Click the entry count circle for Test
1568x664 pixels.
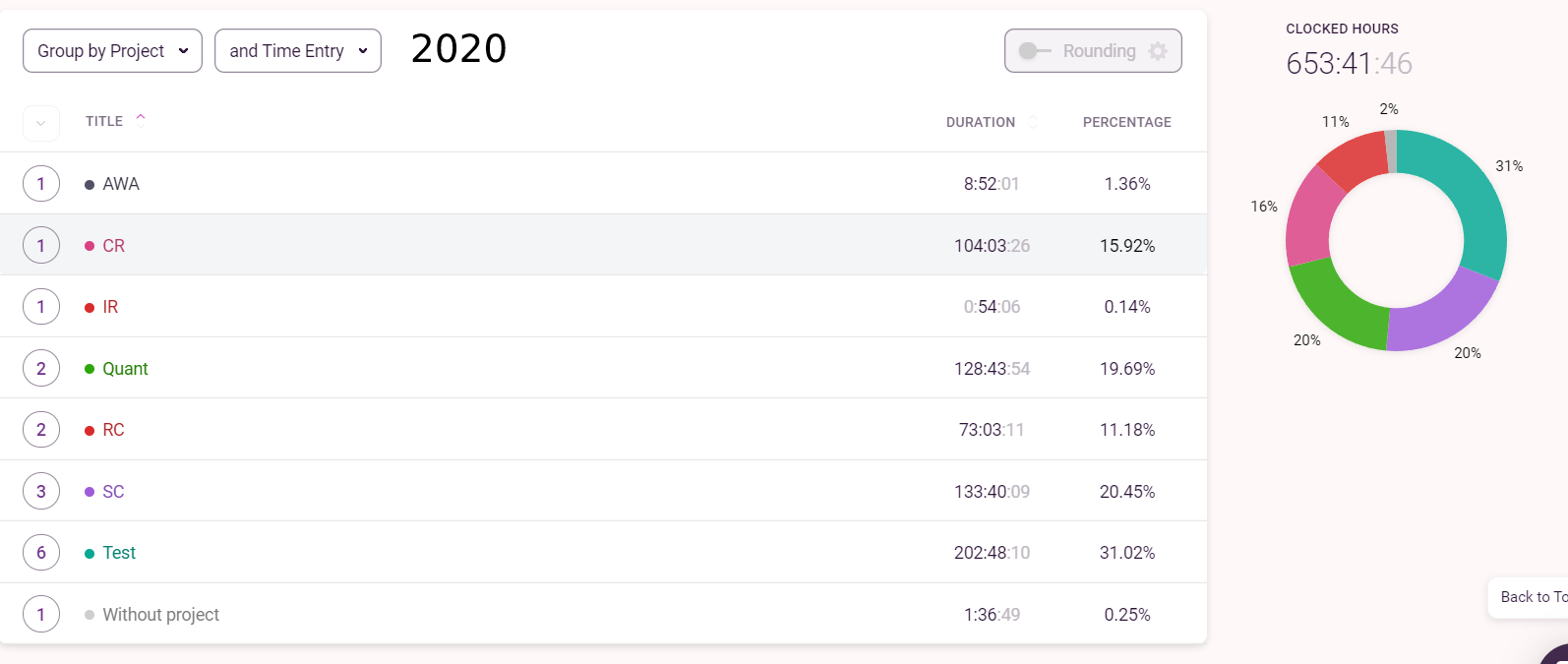[x=41, y=553]
